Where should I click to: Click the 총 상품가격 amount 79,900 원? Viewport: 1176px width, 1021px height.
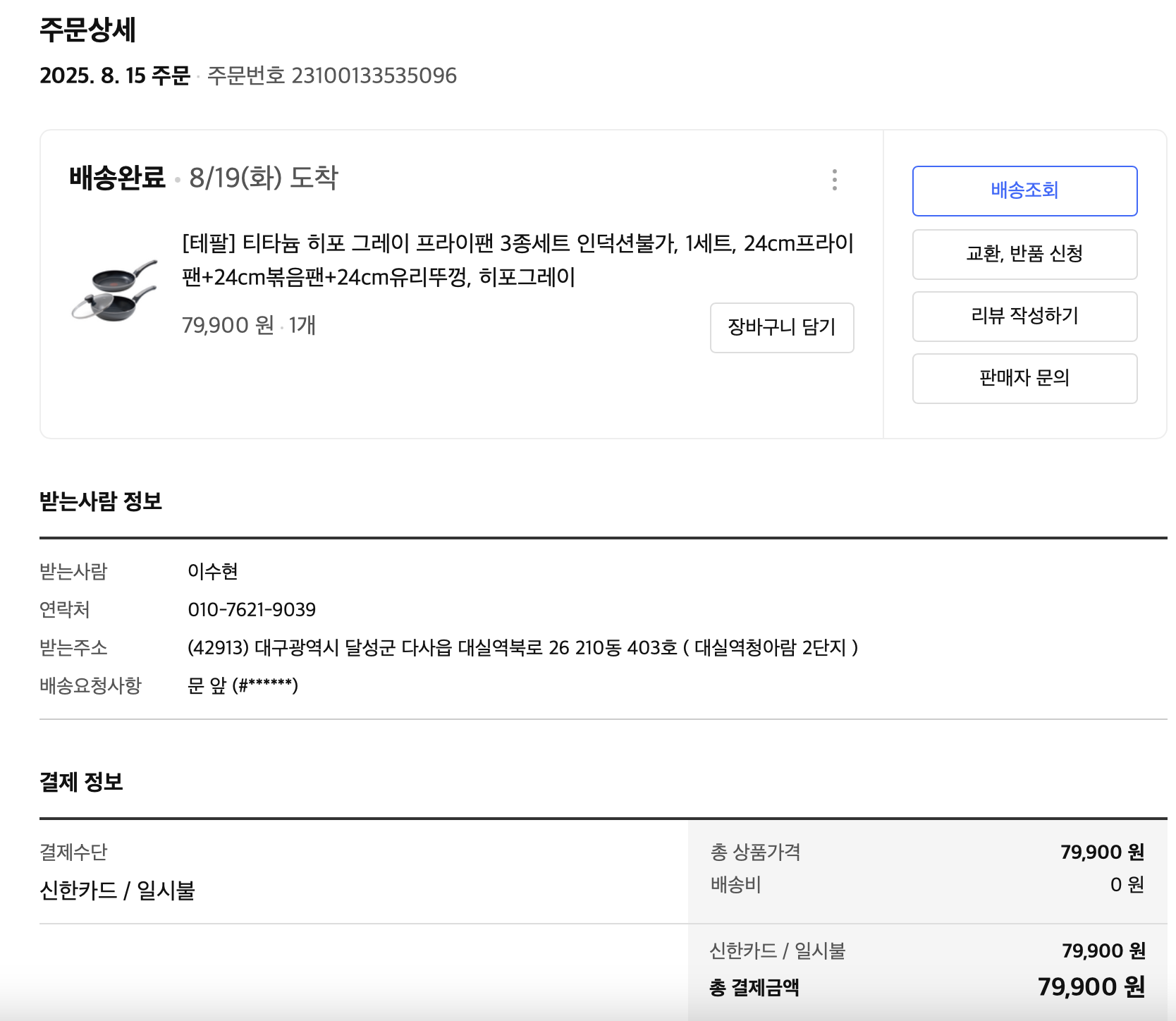1103,852
